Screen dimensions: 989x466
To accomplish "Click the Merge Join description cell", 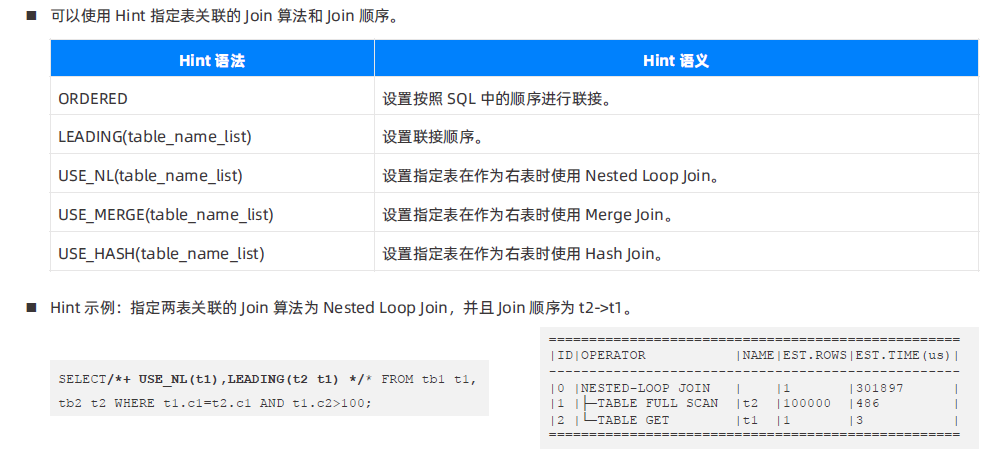I will [x=676, y=215].
